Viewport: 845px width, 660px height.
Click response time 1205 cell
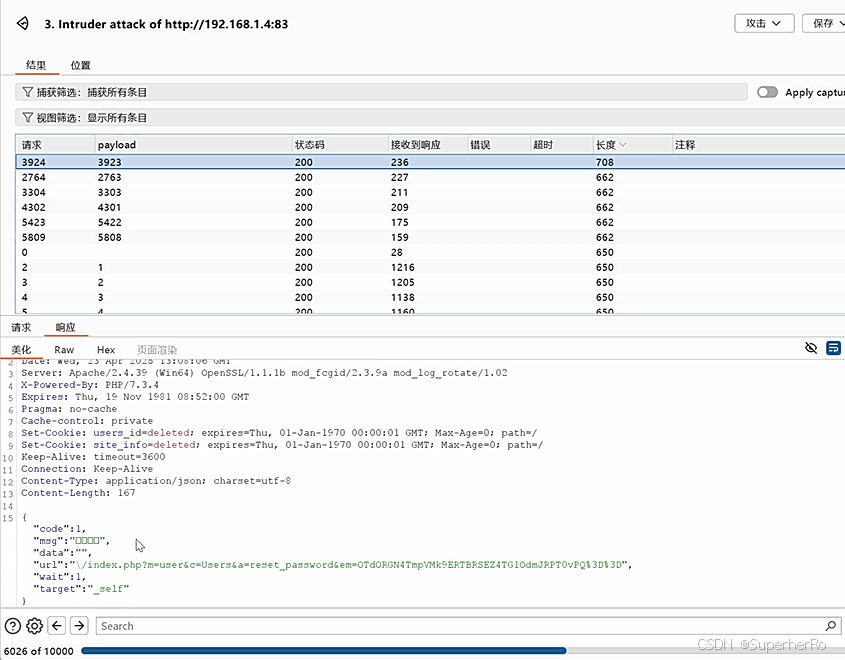(x=403, y=282)
